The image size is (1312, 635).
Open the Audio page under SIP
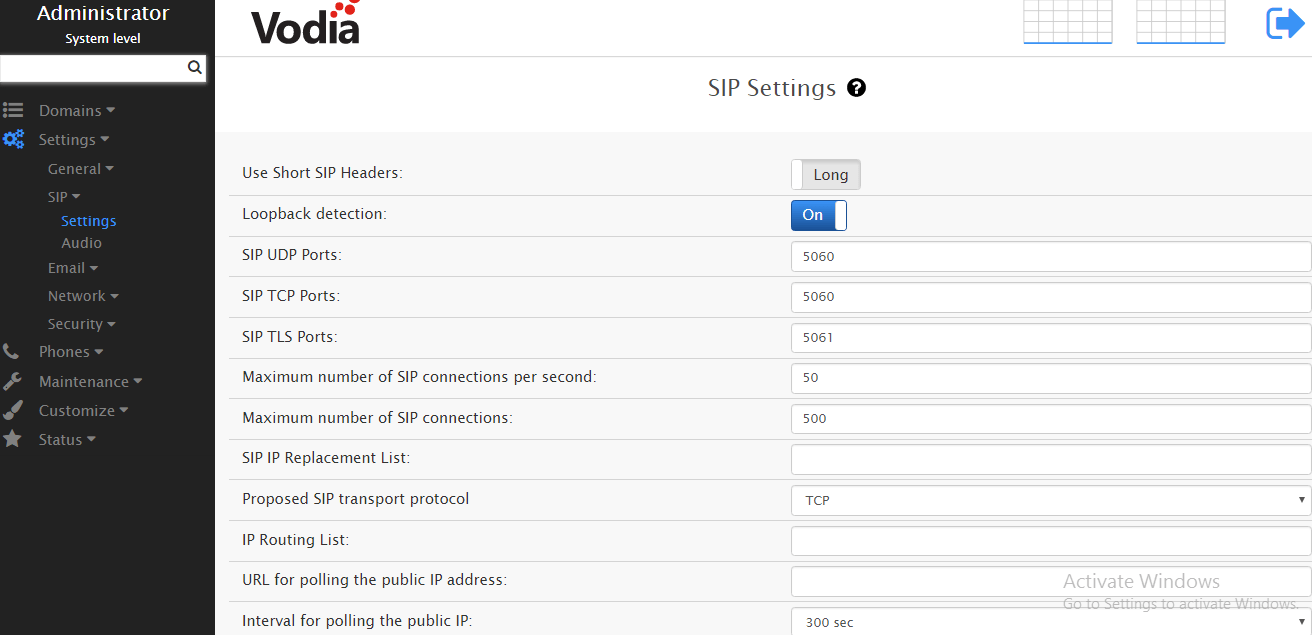[x=81, y=243]
